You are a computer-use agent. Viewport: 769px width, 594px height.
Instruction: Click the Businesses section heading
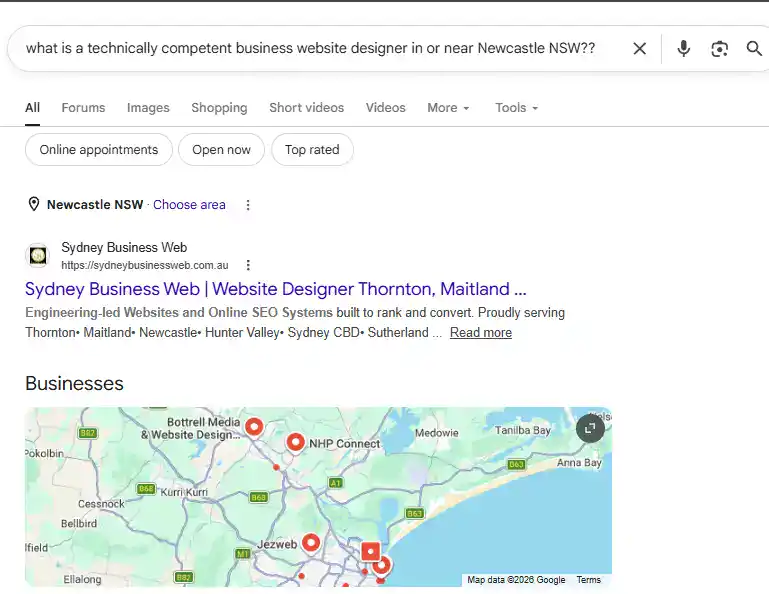click(74, 384)
